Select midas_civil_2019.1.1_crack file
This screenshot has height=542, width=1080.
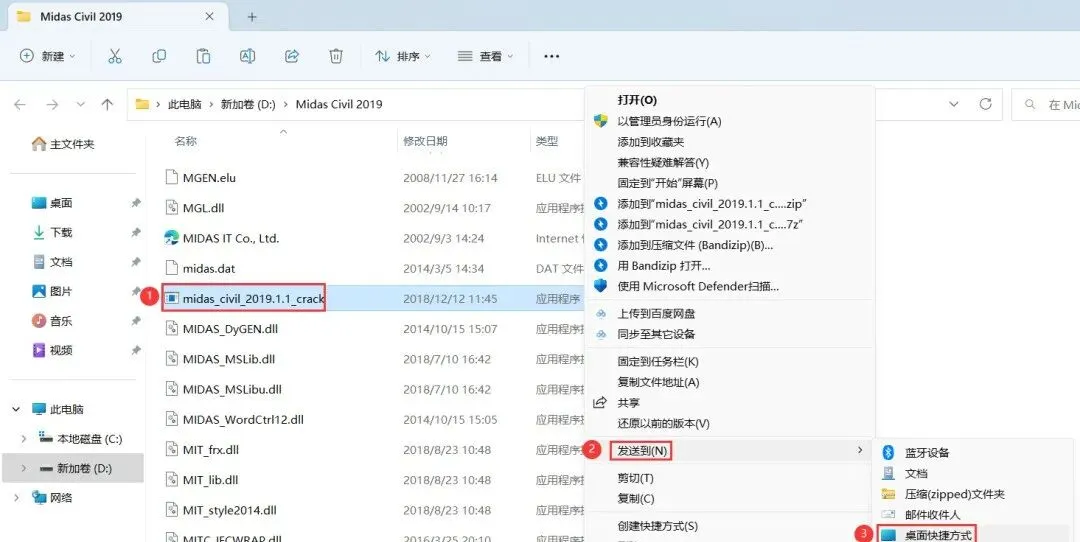coord(253,299)
